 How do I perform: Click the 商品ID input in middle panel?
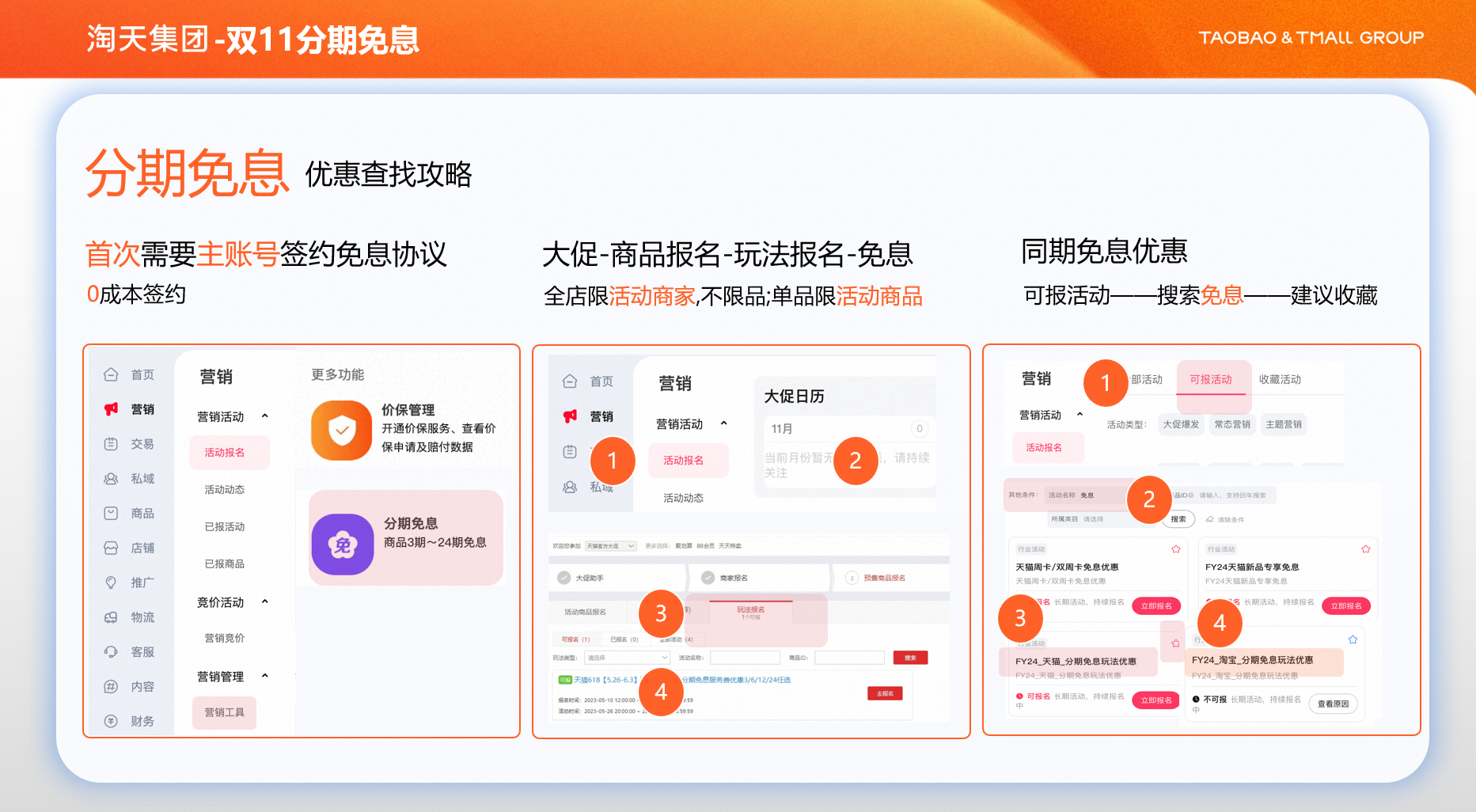coord(849,658)
